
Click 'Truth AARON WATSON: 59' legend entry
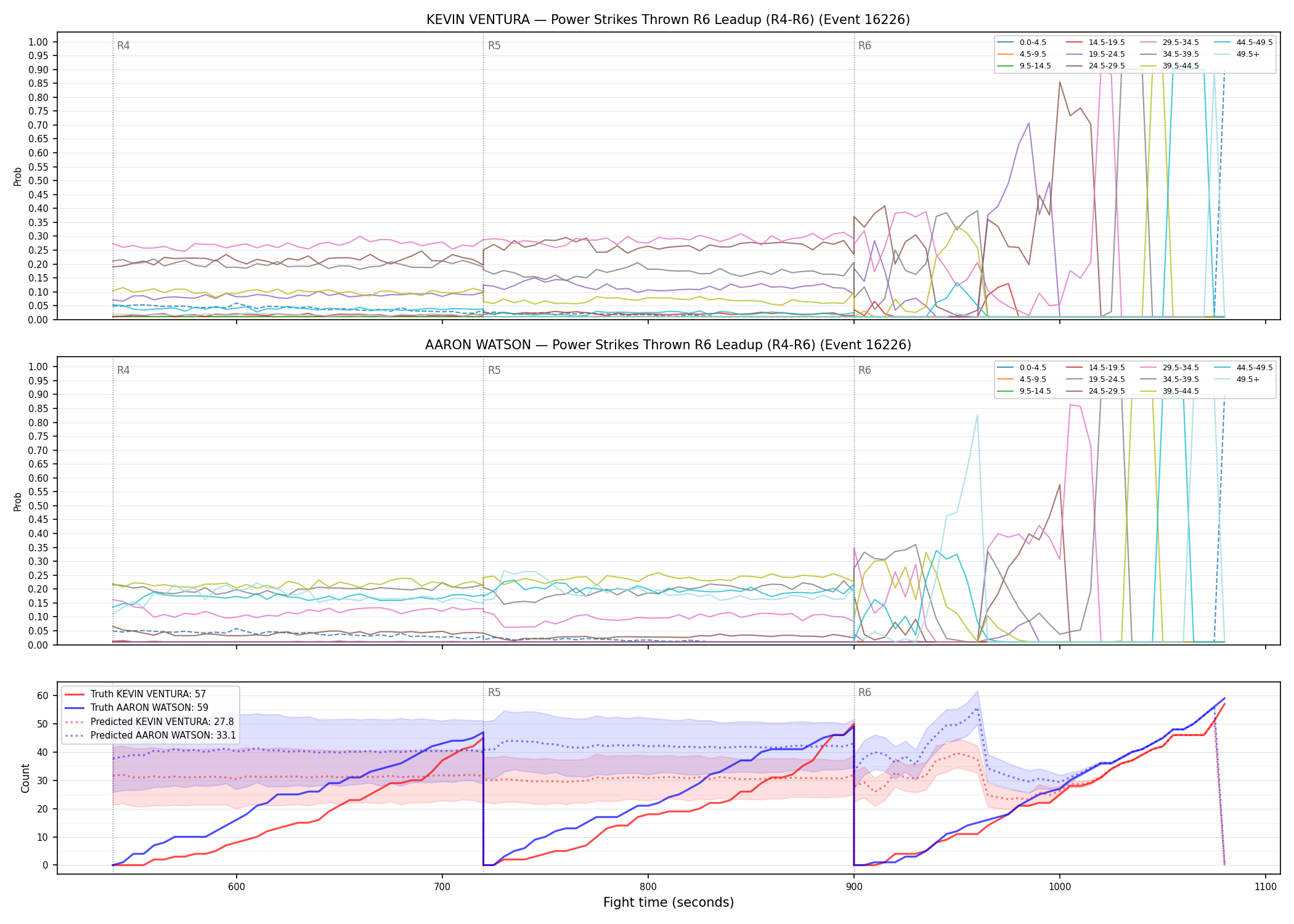(x=136, y=708)
